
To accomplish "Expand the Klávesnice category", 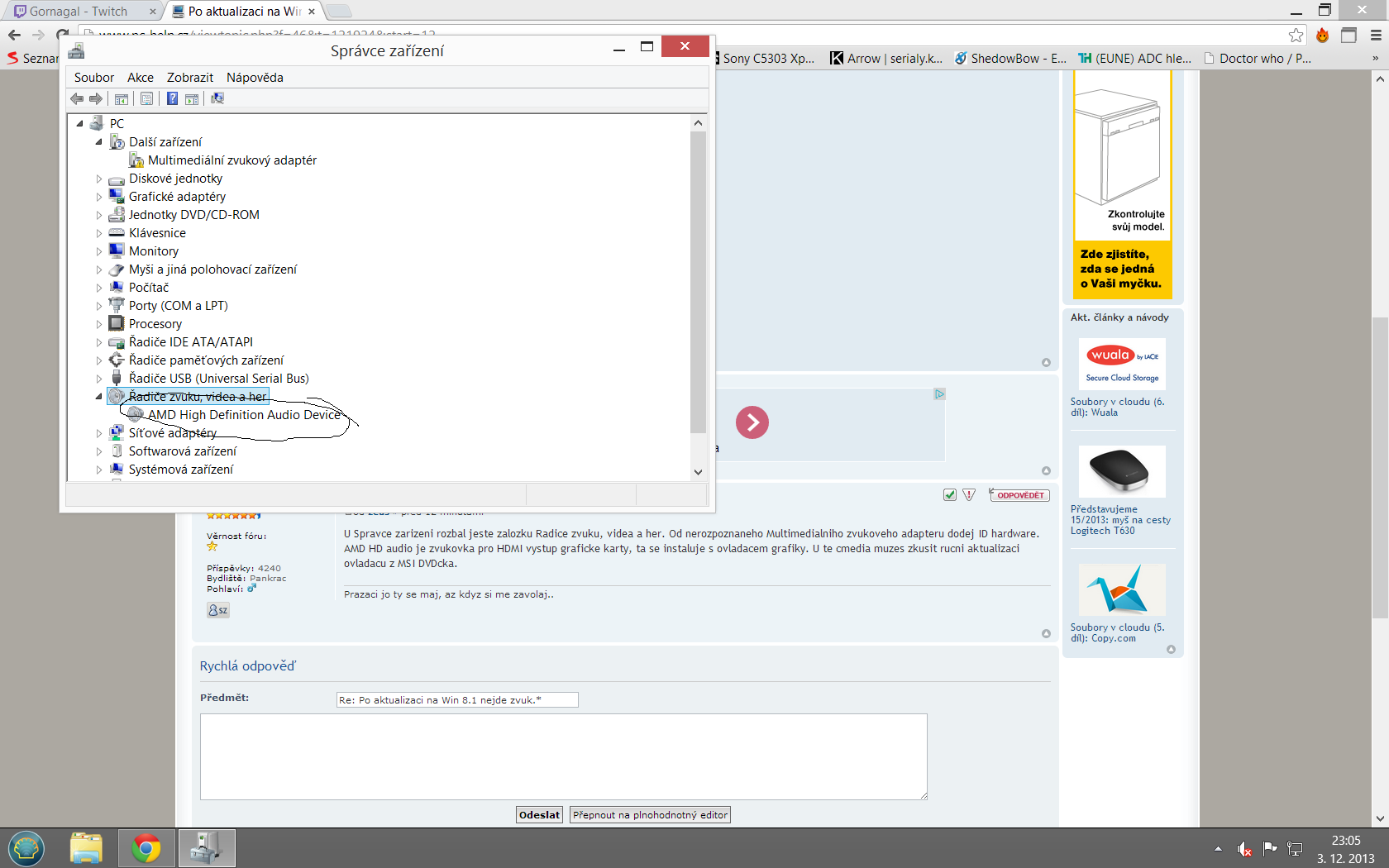I will point(99,233).
